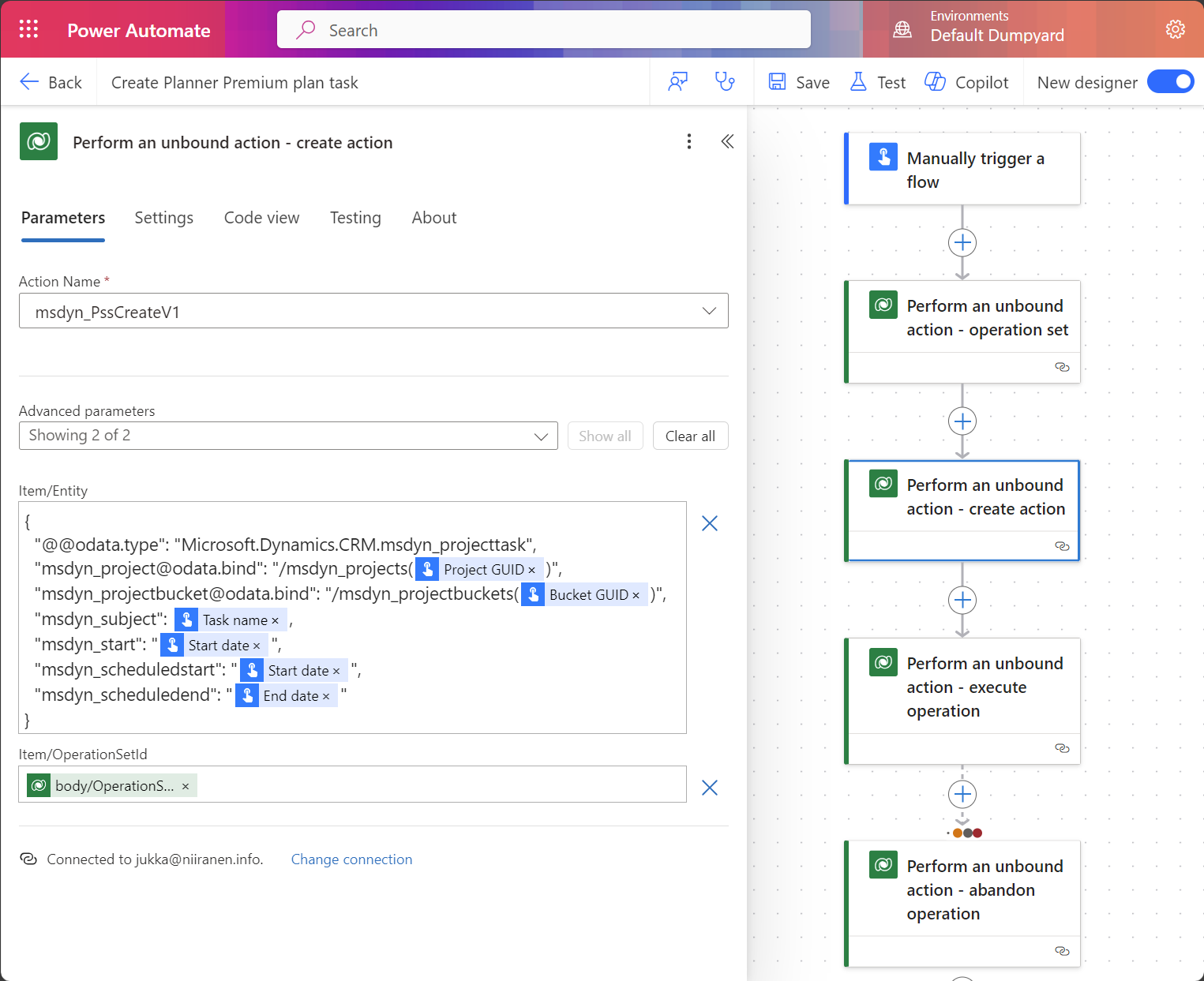The height and width of the screenshot is (981, 1204).
Task: Switch to the Code view tab
Action: point(261,218)
